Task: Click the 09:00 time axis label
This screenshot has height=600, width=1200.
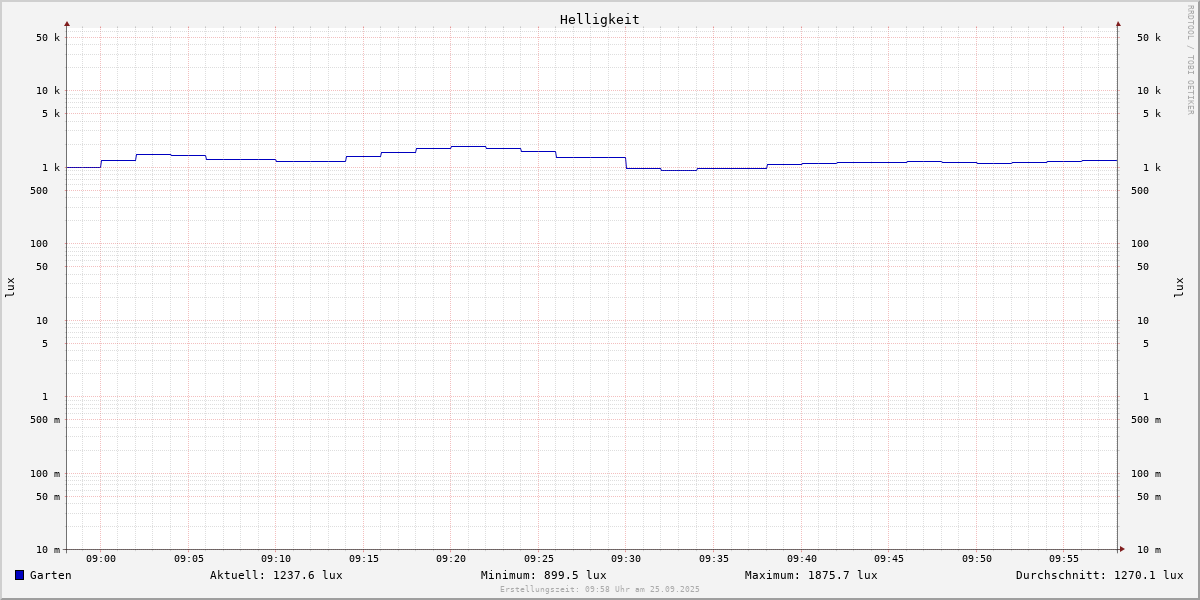Action: 101,559
